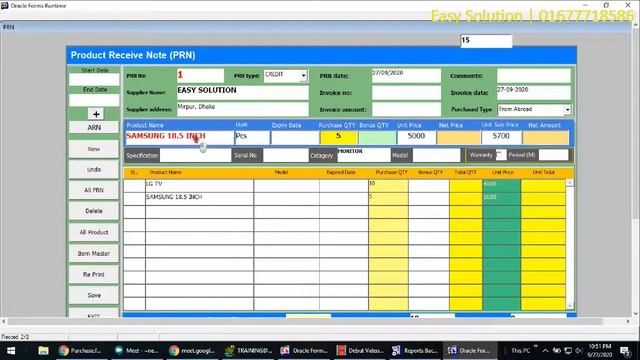Click the Period (M) field
Image resolution: width=640 pixels, height=360 pixels.
point(553,155)
